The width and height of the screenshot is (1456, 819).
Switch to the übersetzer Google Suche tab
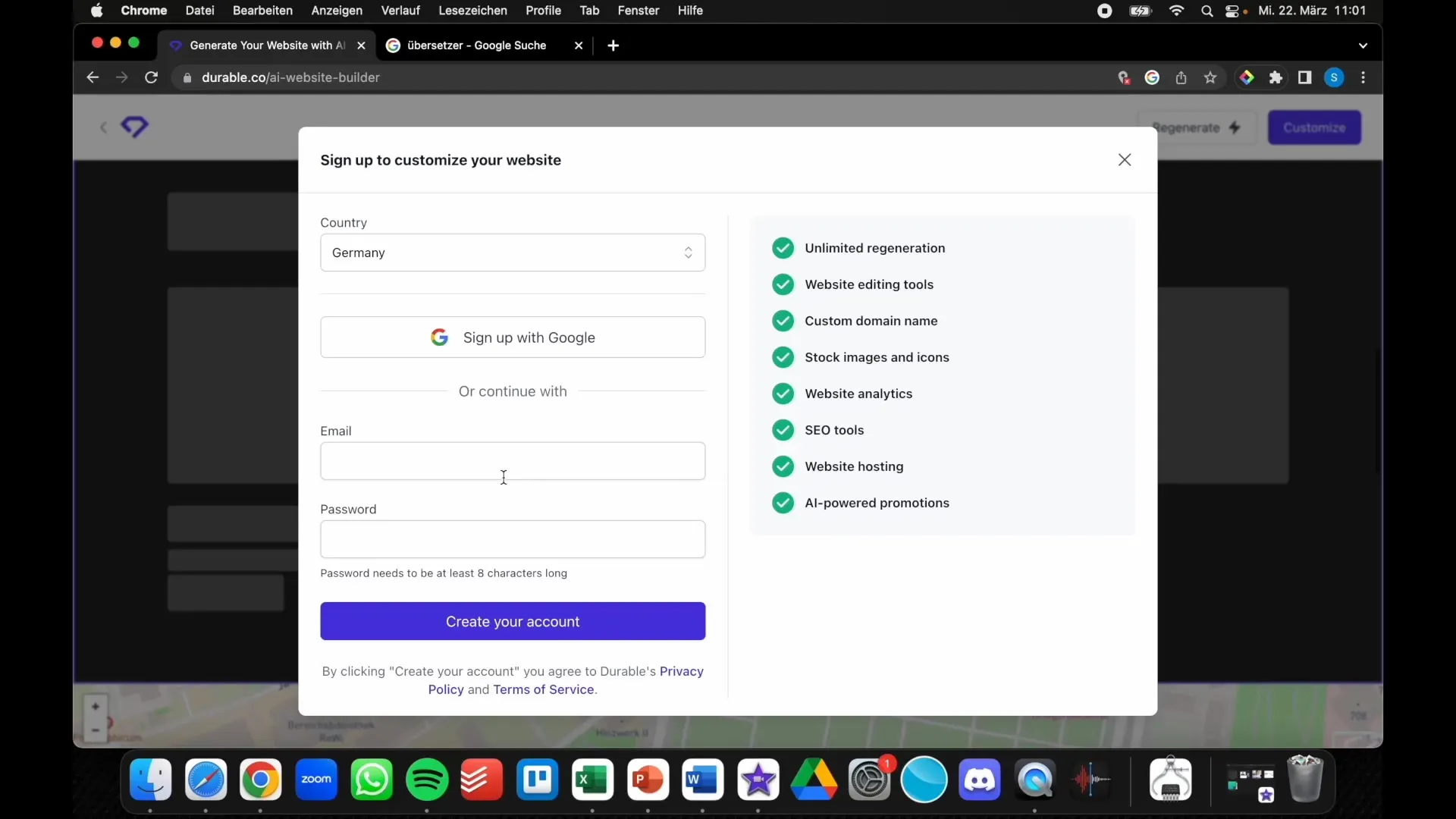click(476, 45)
